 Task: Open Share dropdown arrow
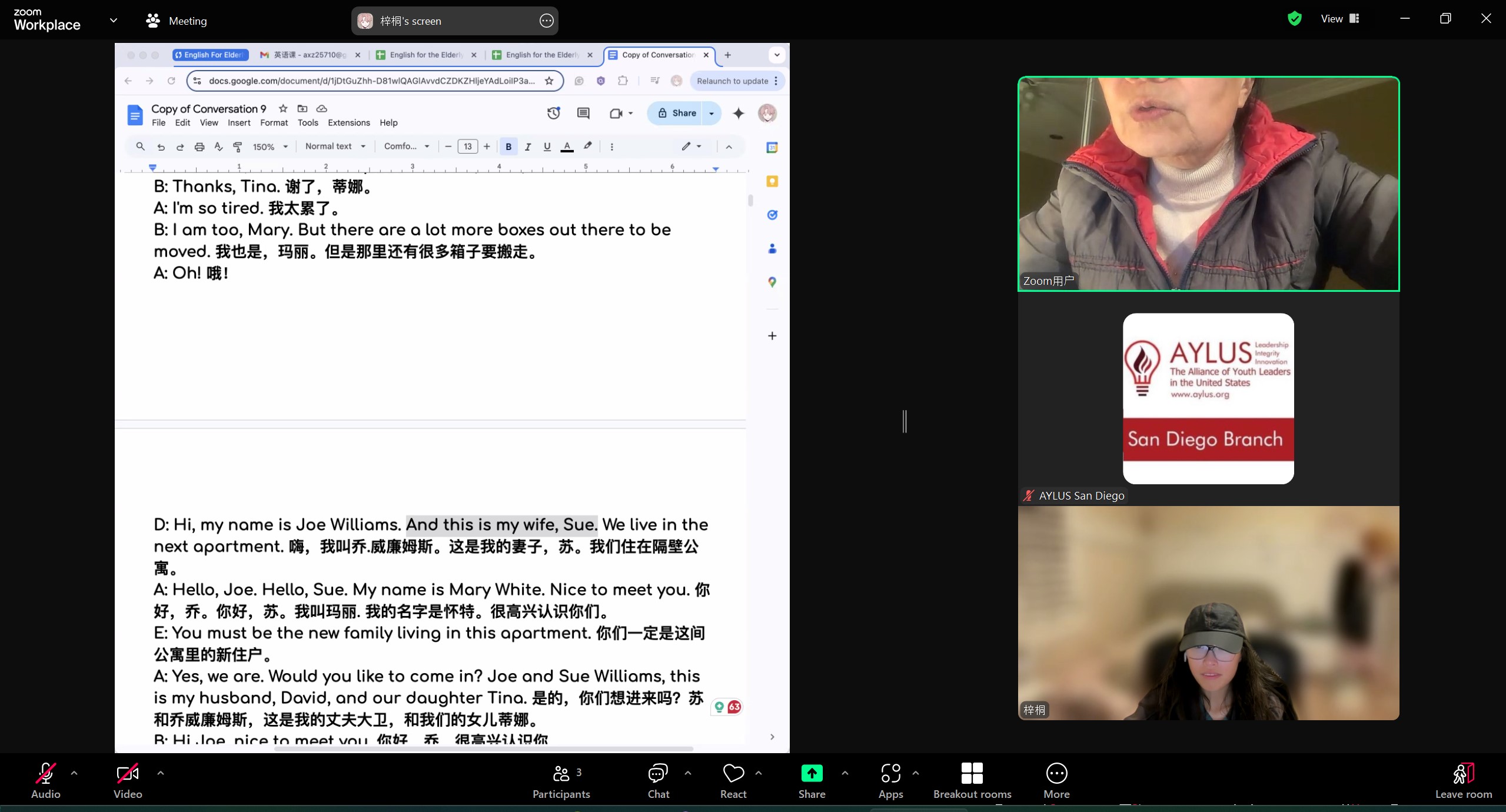(x=712, y=113)
